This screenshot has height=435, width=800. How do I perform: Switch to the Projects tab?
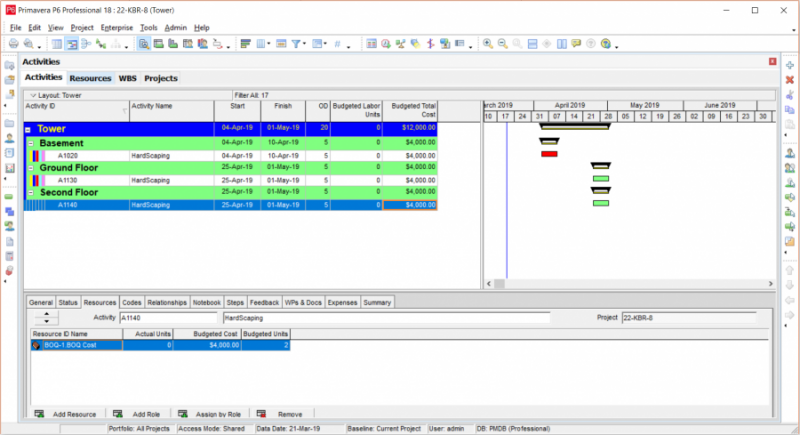point(161,78)
